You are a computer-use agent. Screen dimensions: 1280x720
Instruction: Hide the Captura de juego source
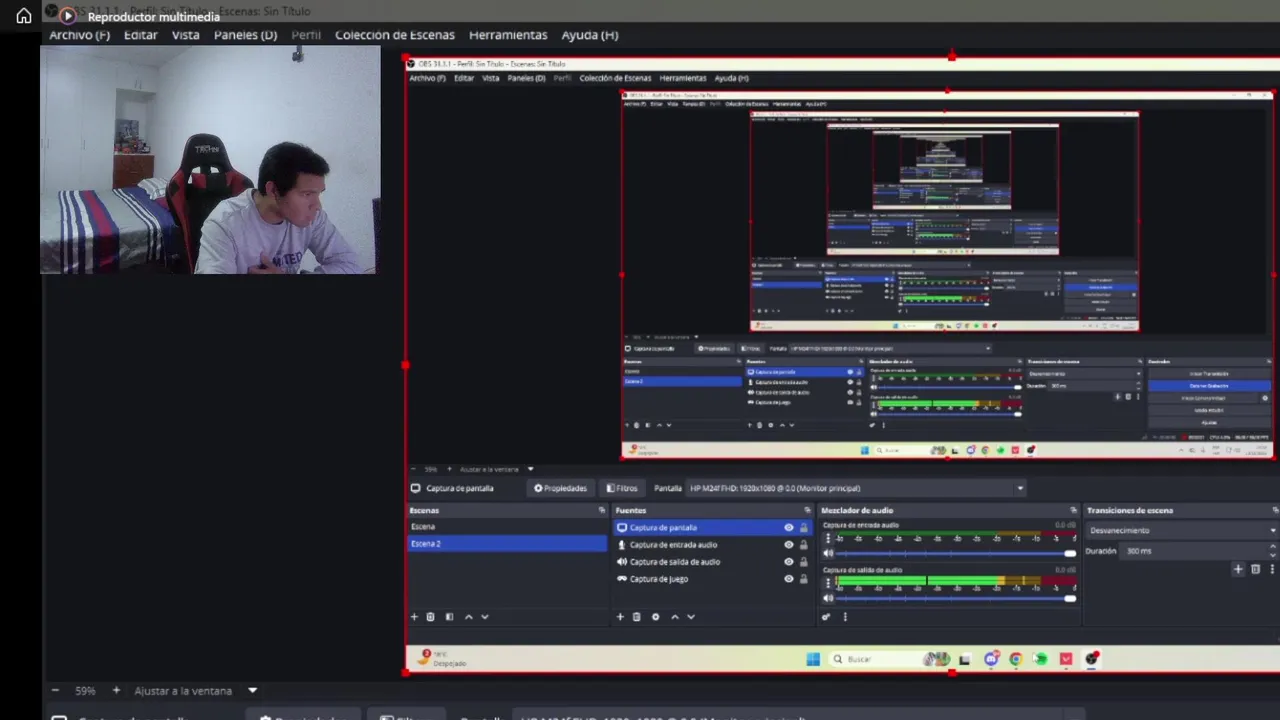click(789, 579)
